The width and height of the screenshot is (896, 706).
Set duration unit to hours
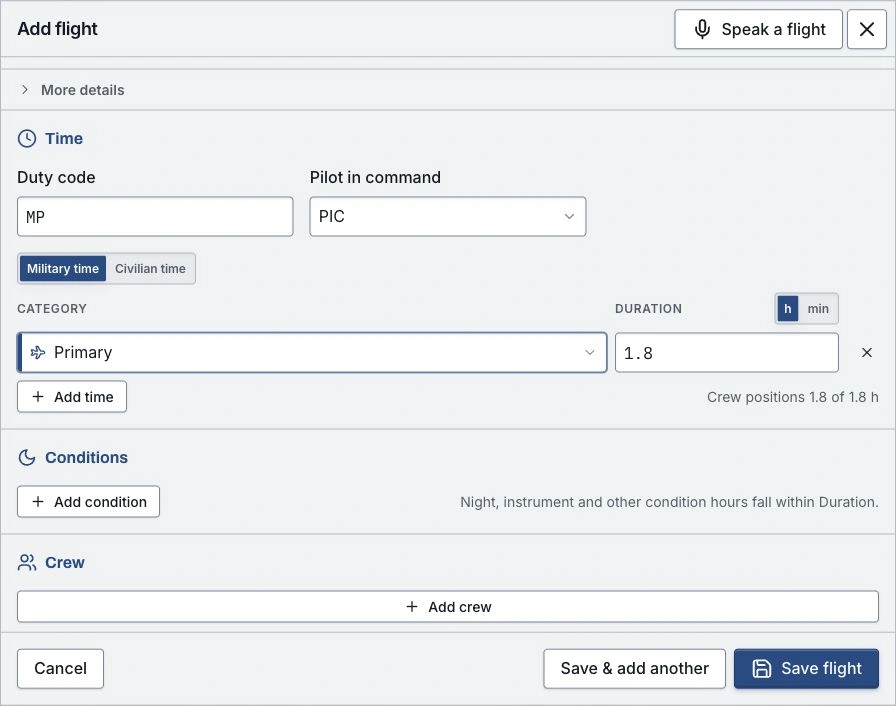pos(787,308)
